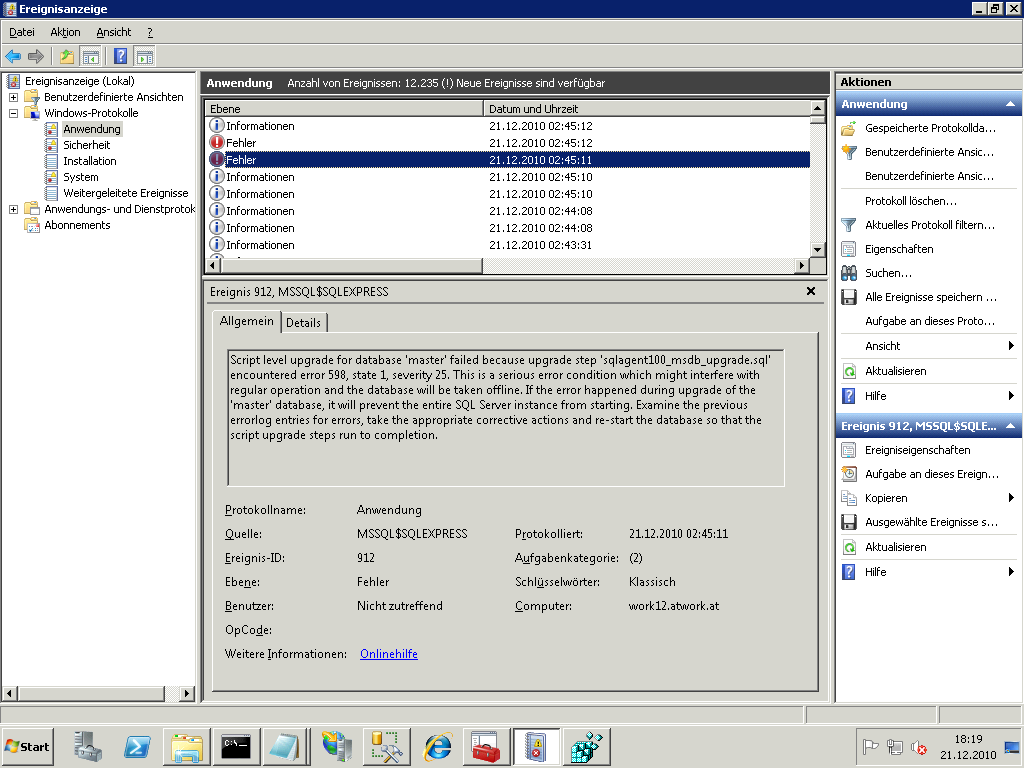Click the blue help question mark toolbar icon
This screenshot has height=768, width=1024.
point(121,56)
